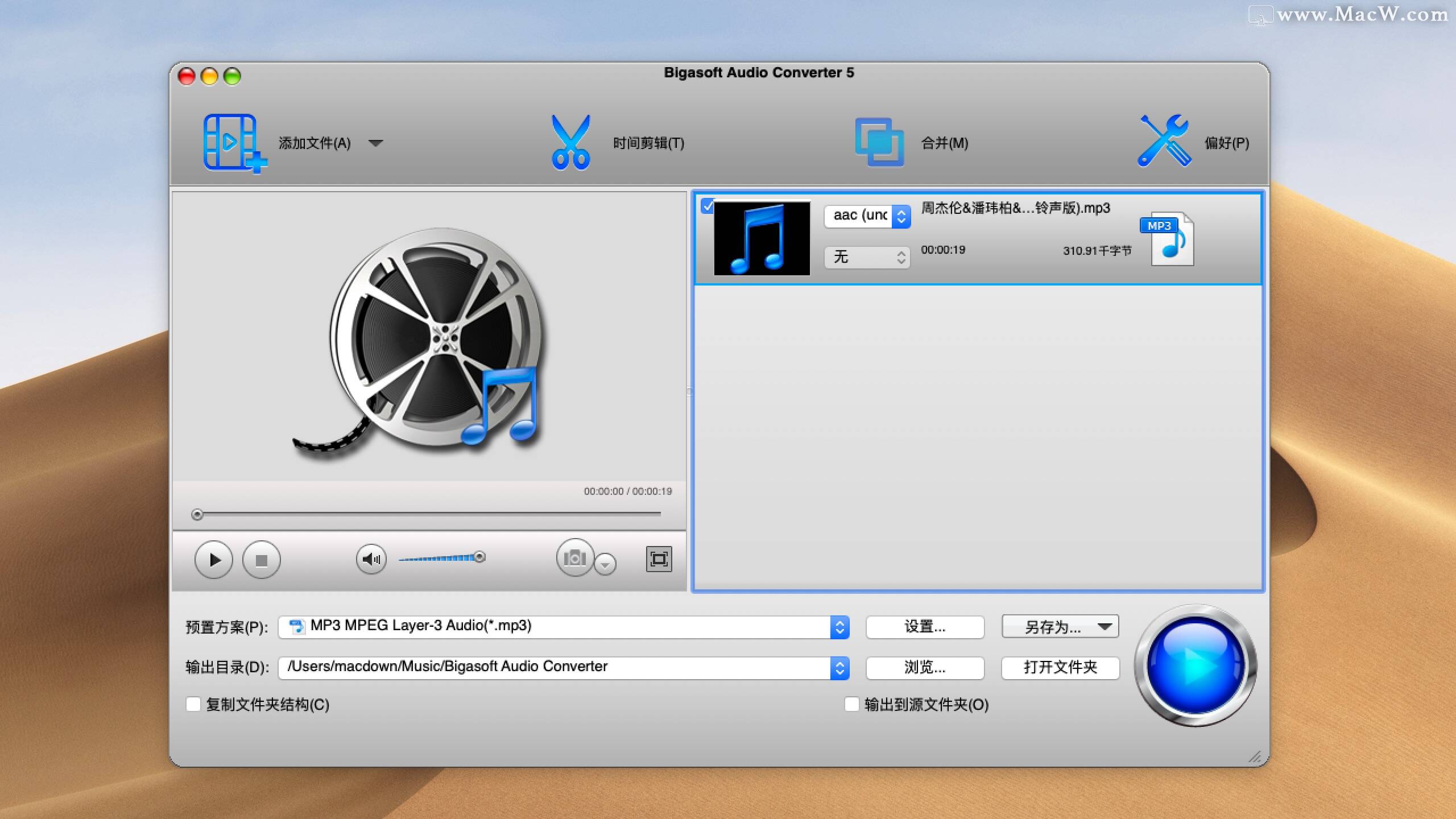1456x819 pixels.
Task: Take snapshot with camera icon
Action: (574, 559)
